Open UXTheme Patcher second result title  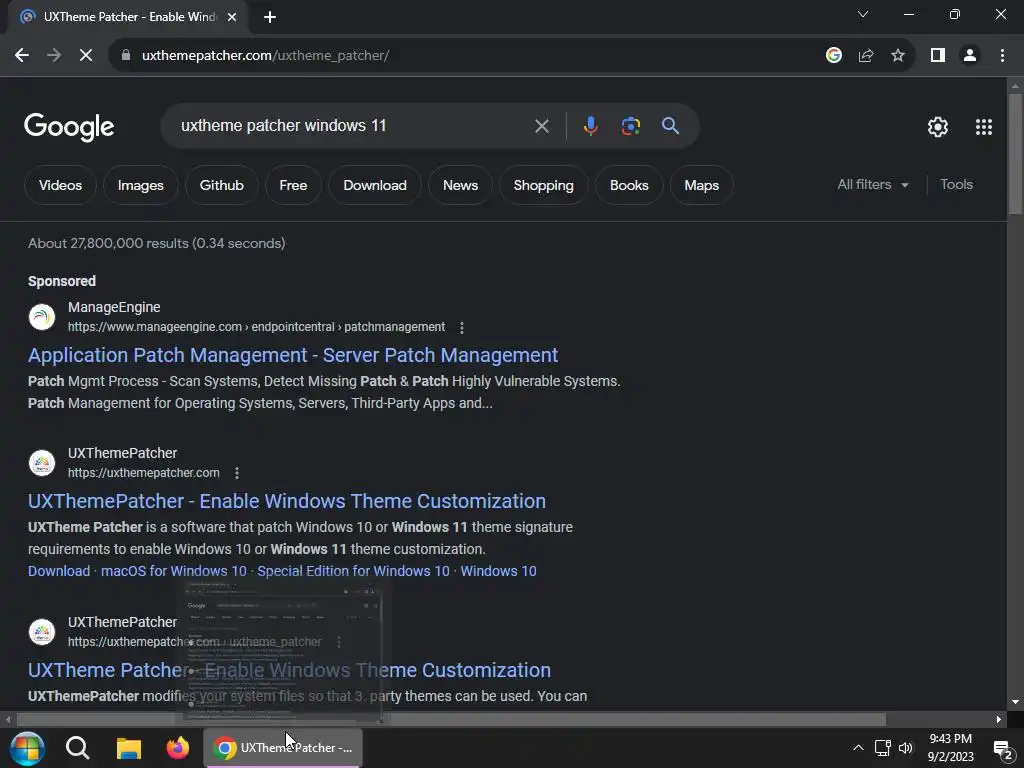point(289,671)
